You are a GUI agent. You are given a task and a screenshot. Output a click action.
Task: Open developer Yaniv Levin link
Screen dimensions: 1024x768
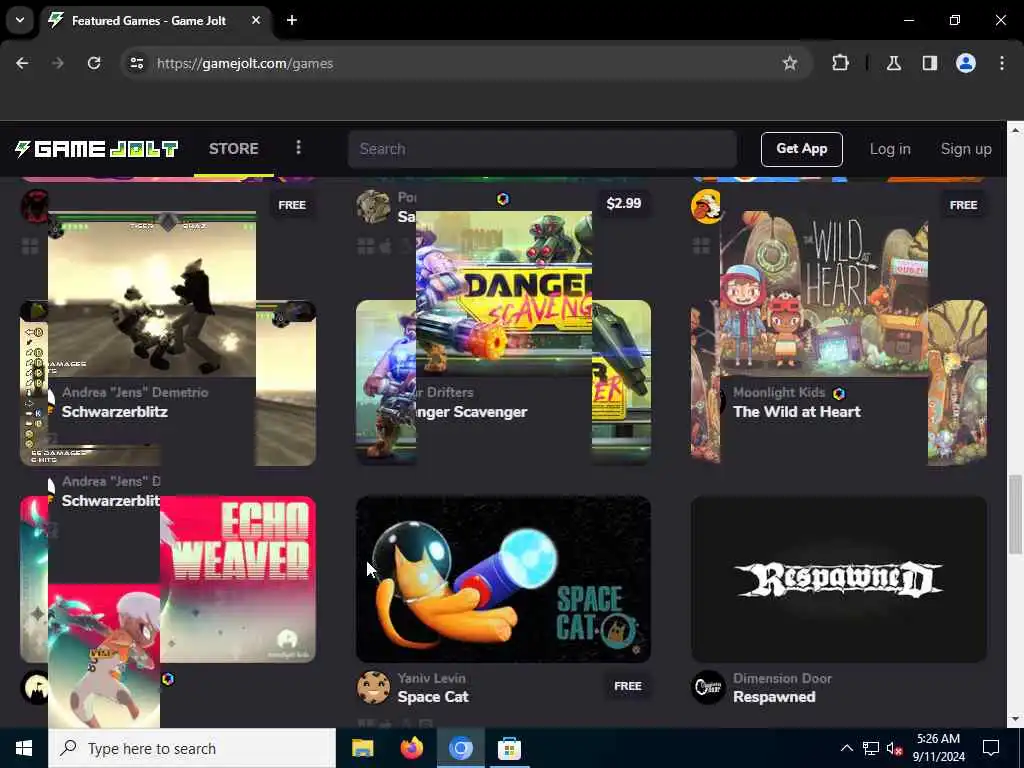click(x=432, y=679)
